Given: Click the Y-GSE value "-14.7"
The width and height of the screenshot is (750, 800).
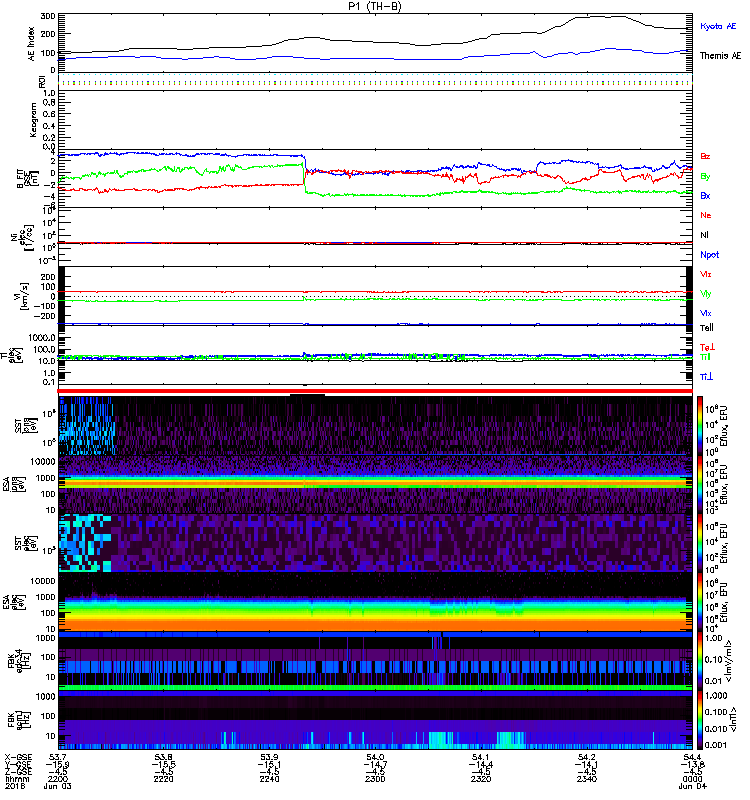Looking at the screenshot, I should coord(375,765).
